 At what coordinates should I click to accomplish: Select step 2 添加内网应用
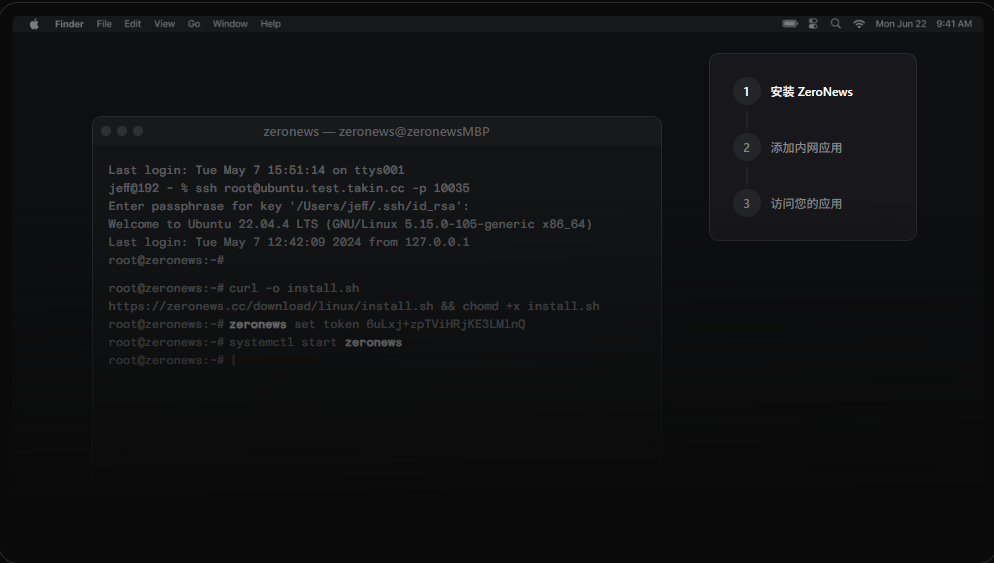coord(788,148)
